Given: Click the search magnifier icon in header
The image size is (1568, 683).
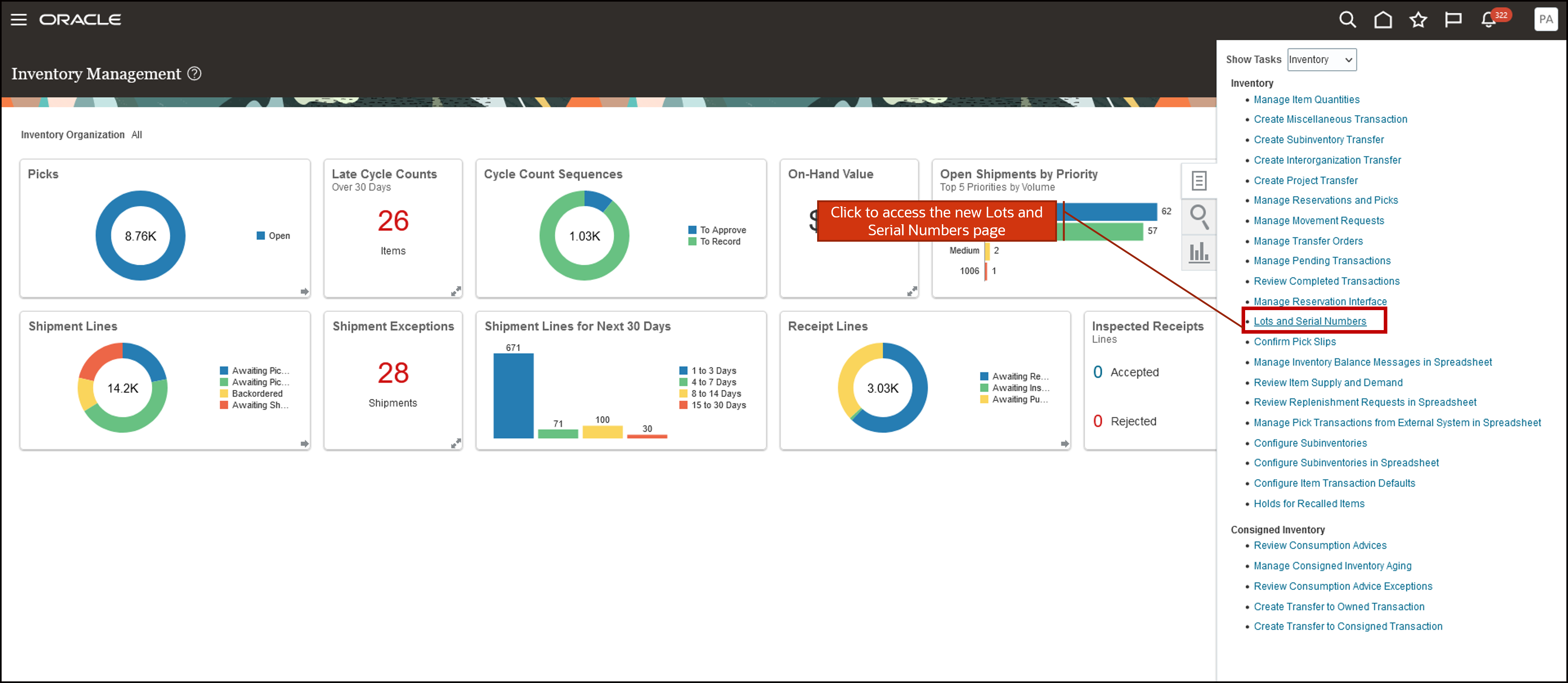Looking at the screenshot, I should (1347, 20).
